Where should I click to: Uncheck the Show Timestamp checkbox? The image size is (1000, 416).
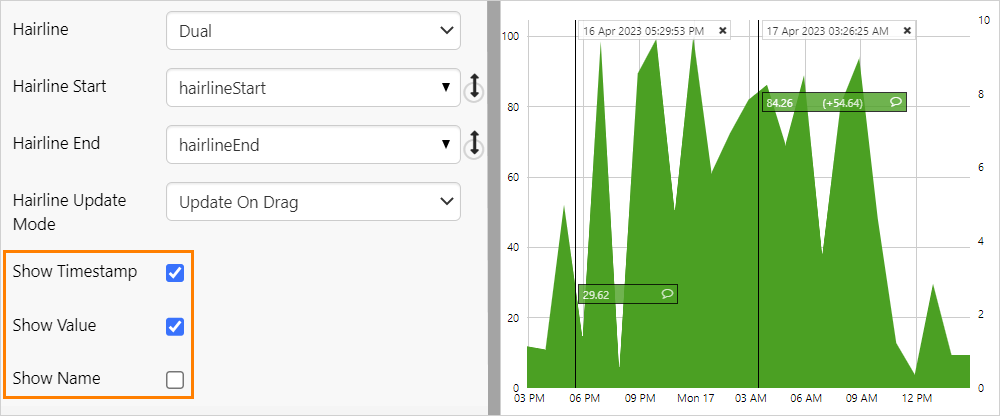175,273
